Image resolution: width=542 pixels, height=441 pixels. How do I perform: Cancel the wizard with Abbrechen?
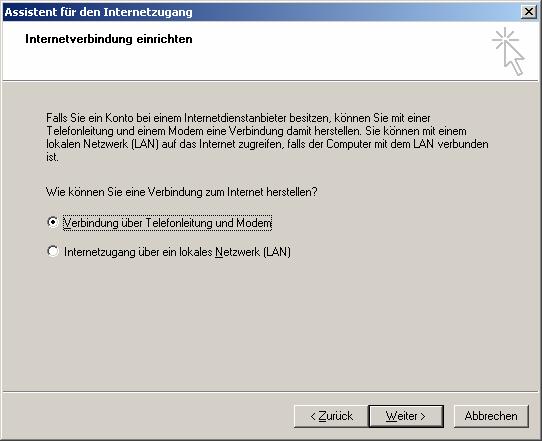point(491,416)
